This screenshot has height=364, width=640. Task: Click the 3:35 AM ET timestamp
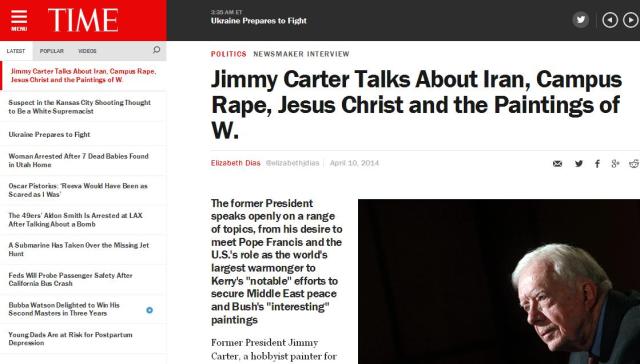click(x=227, y=12)
